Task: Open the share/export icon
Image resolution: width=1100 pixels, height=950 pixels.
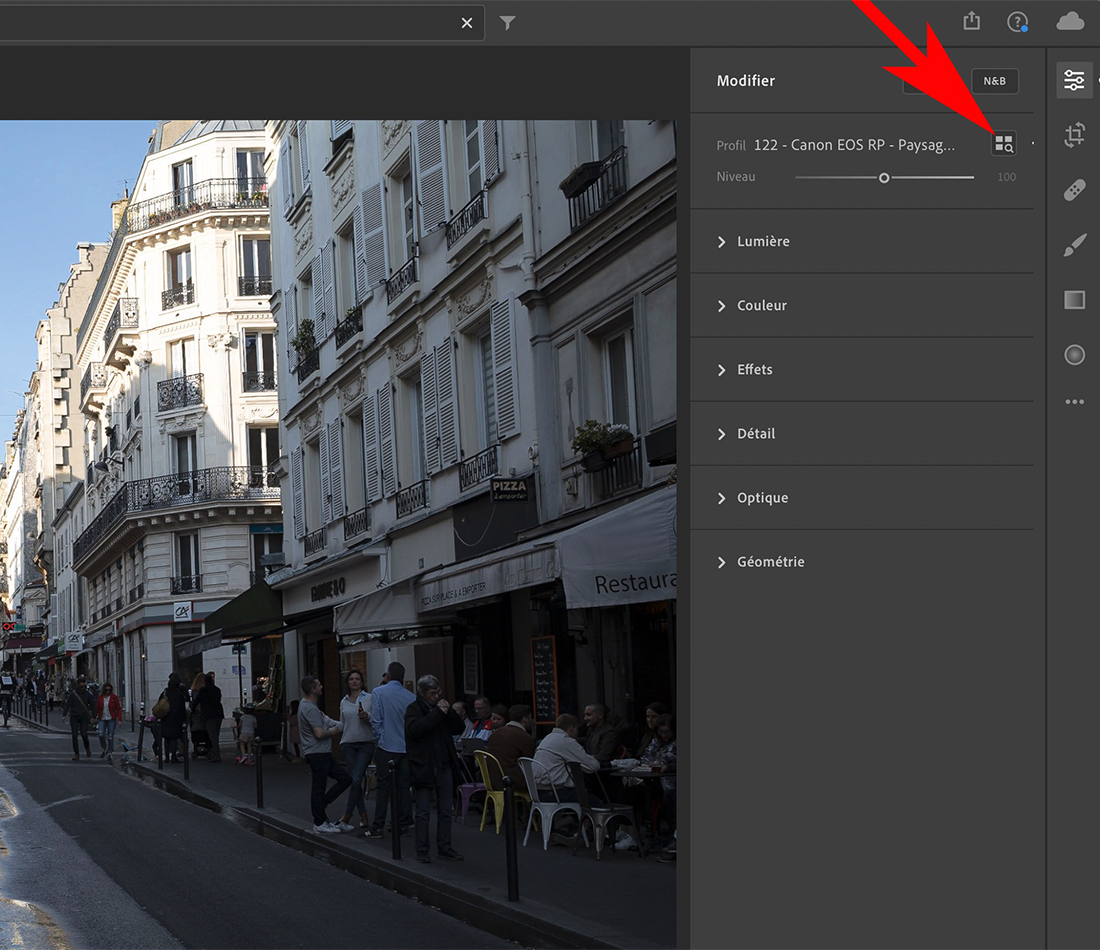Action: (x=971, y=22)
